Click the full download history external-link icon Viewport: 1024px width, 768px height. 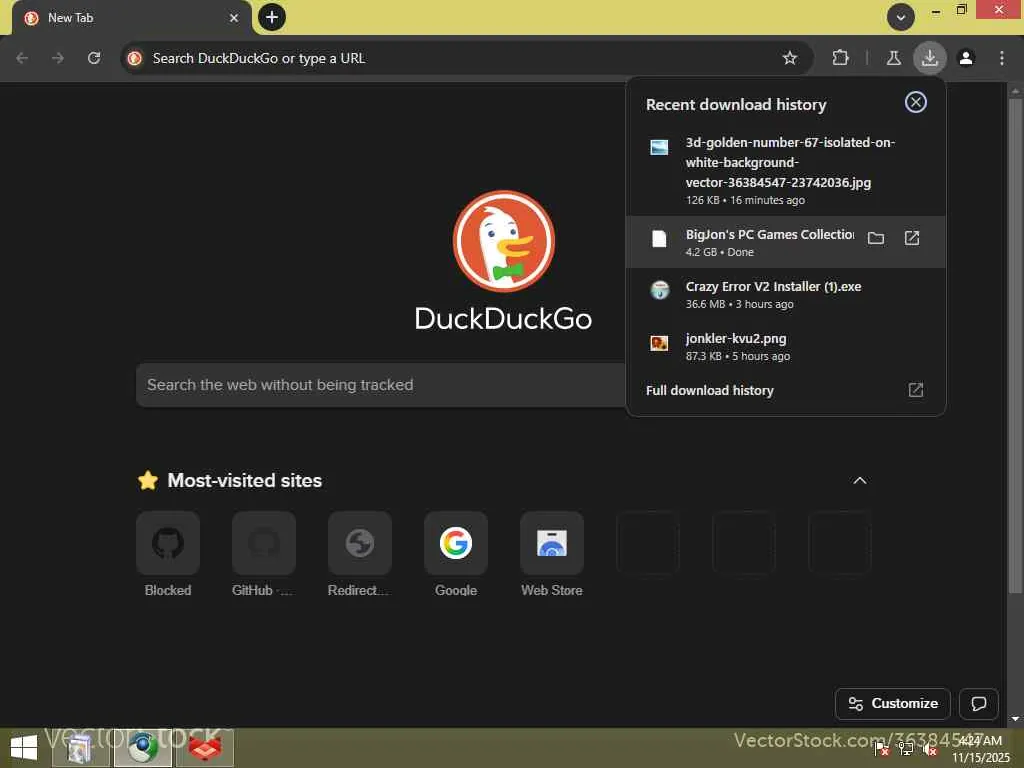[x=916, y=390]
